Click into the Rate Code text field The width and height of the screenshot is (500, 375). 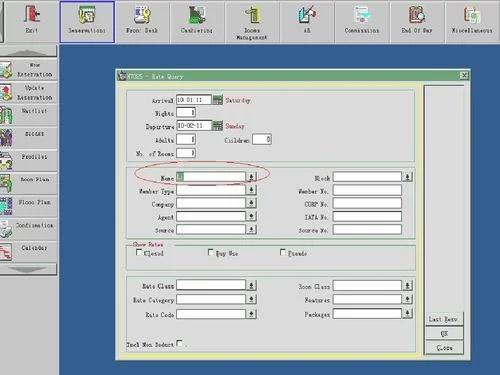(211, 314)
